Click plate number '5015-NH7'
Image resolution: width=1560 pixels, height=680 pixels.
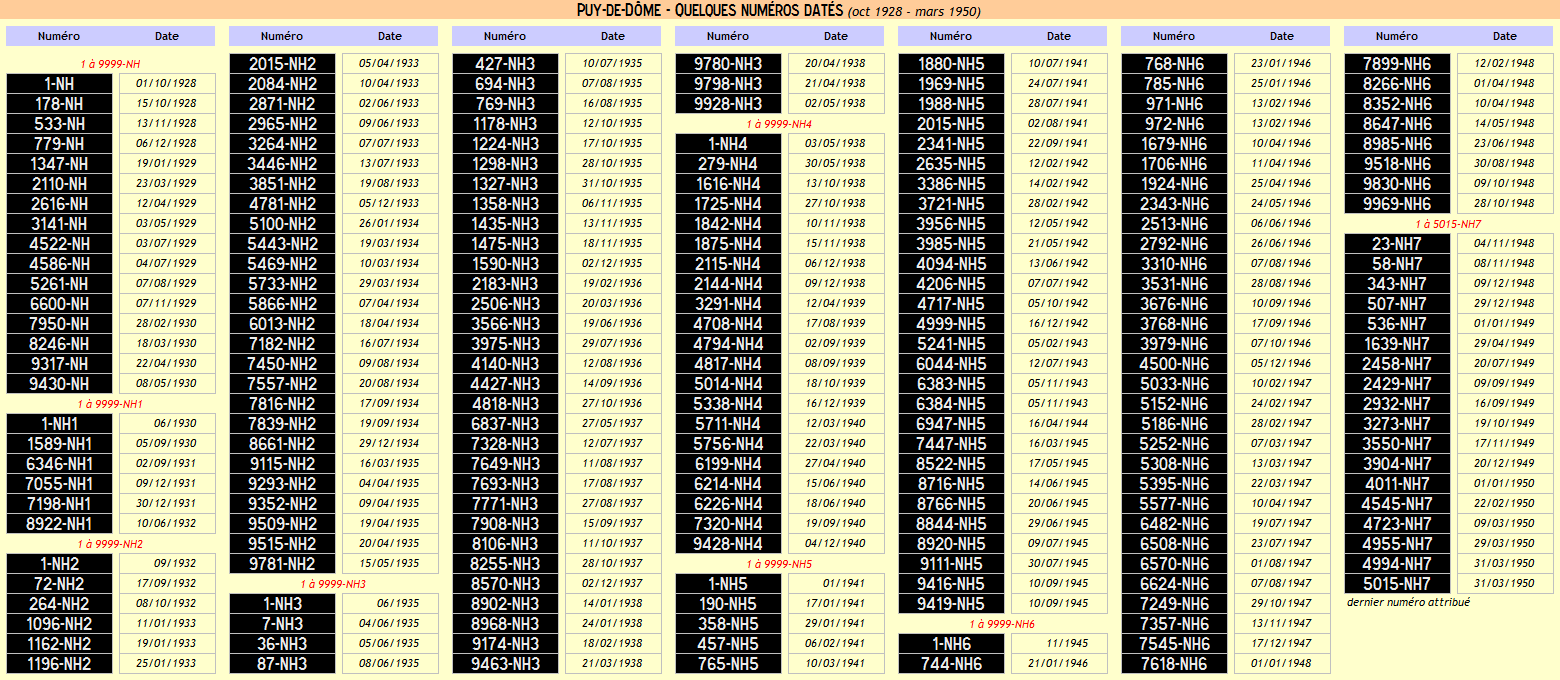click(1397, 584)
